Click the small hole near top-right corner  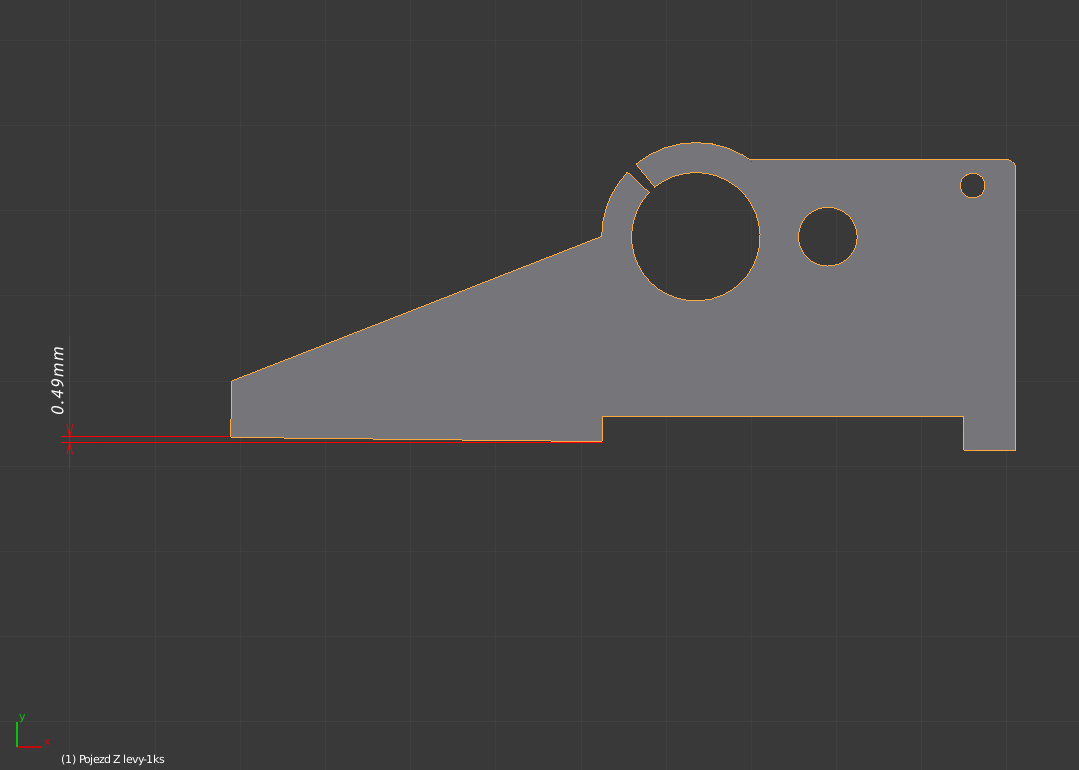(972, 185)
